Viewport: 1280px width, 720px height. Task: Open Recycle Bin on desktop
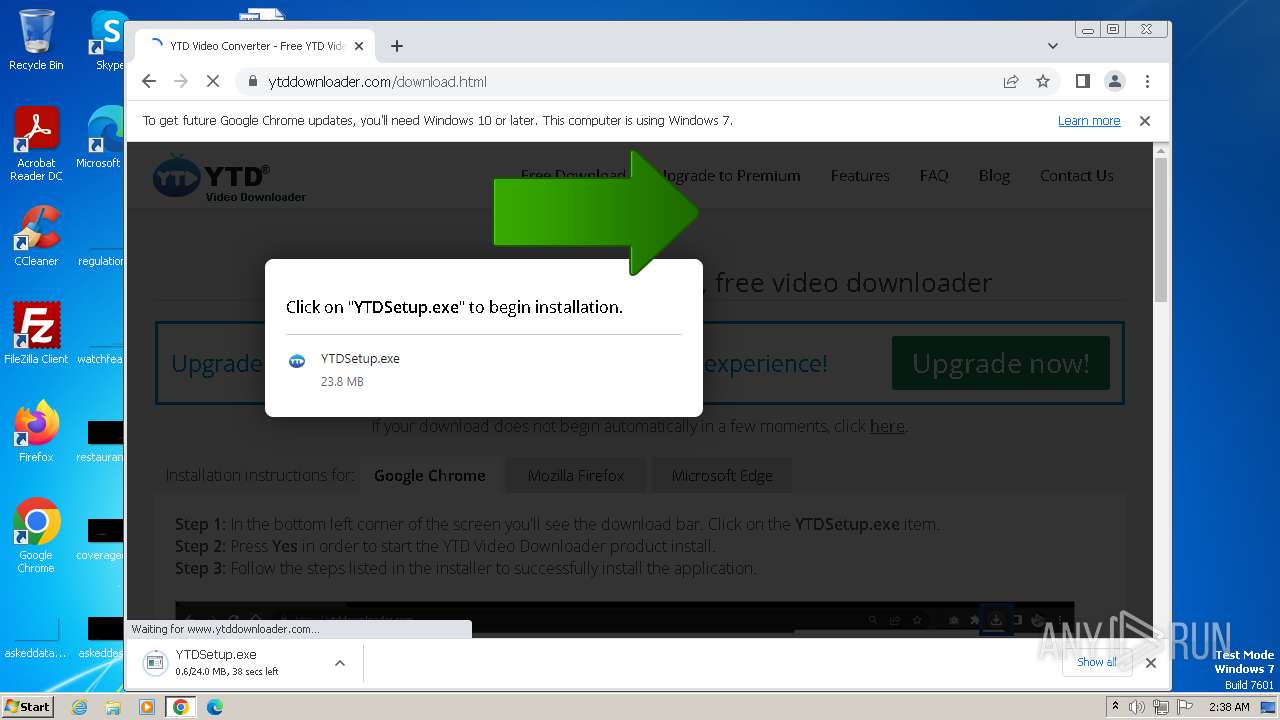point(36,40)
